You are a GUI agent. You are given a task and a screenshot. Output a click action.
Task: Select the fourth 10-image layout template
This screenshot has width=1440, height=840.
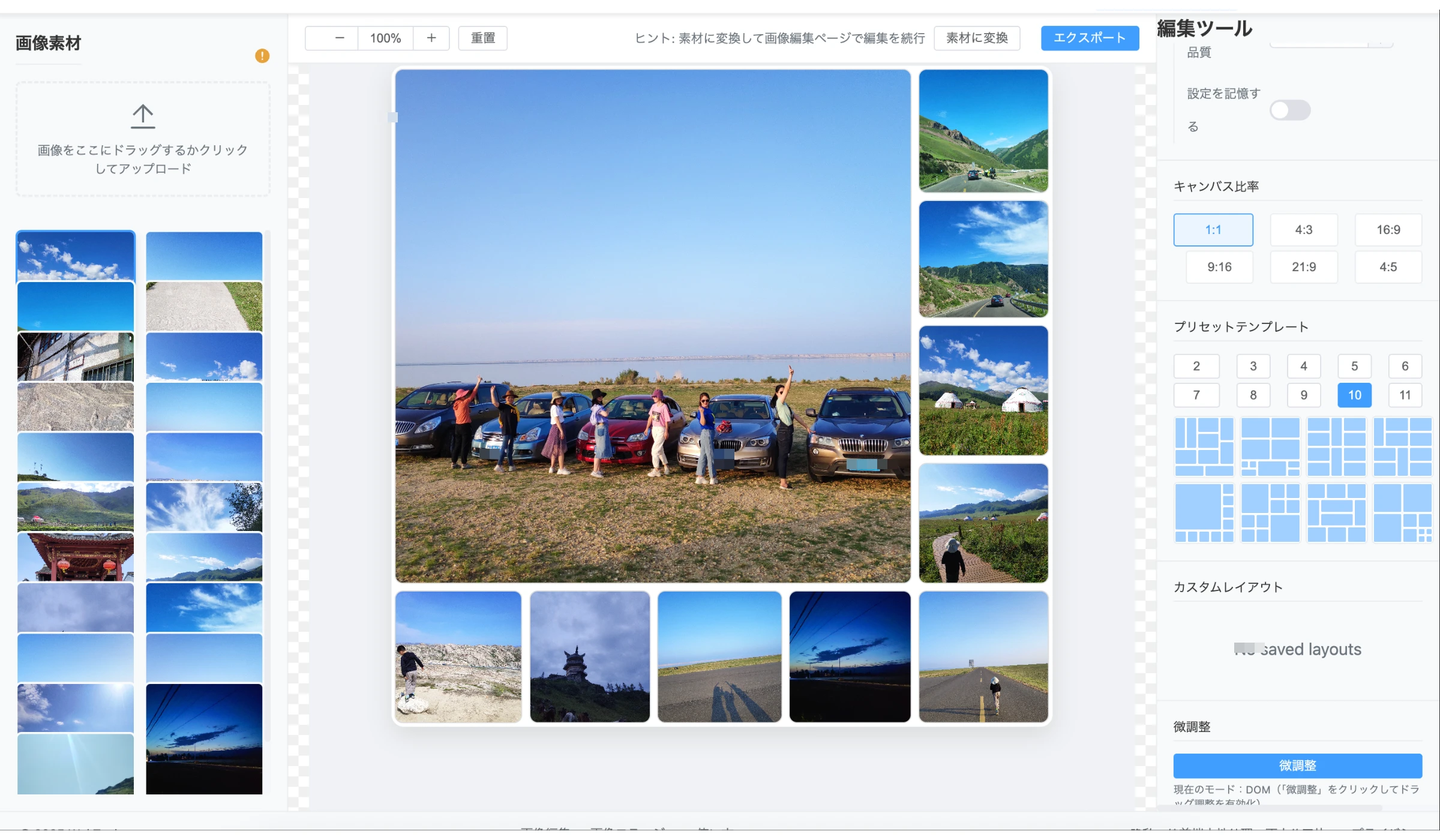(1403, 446)
